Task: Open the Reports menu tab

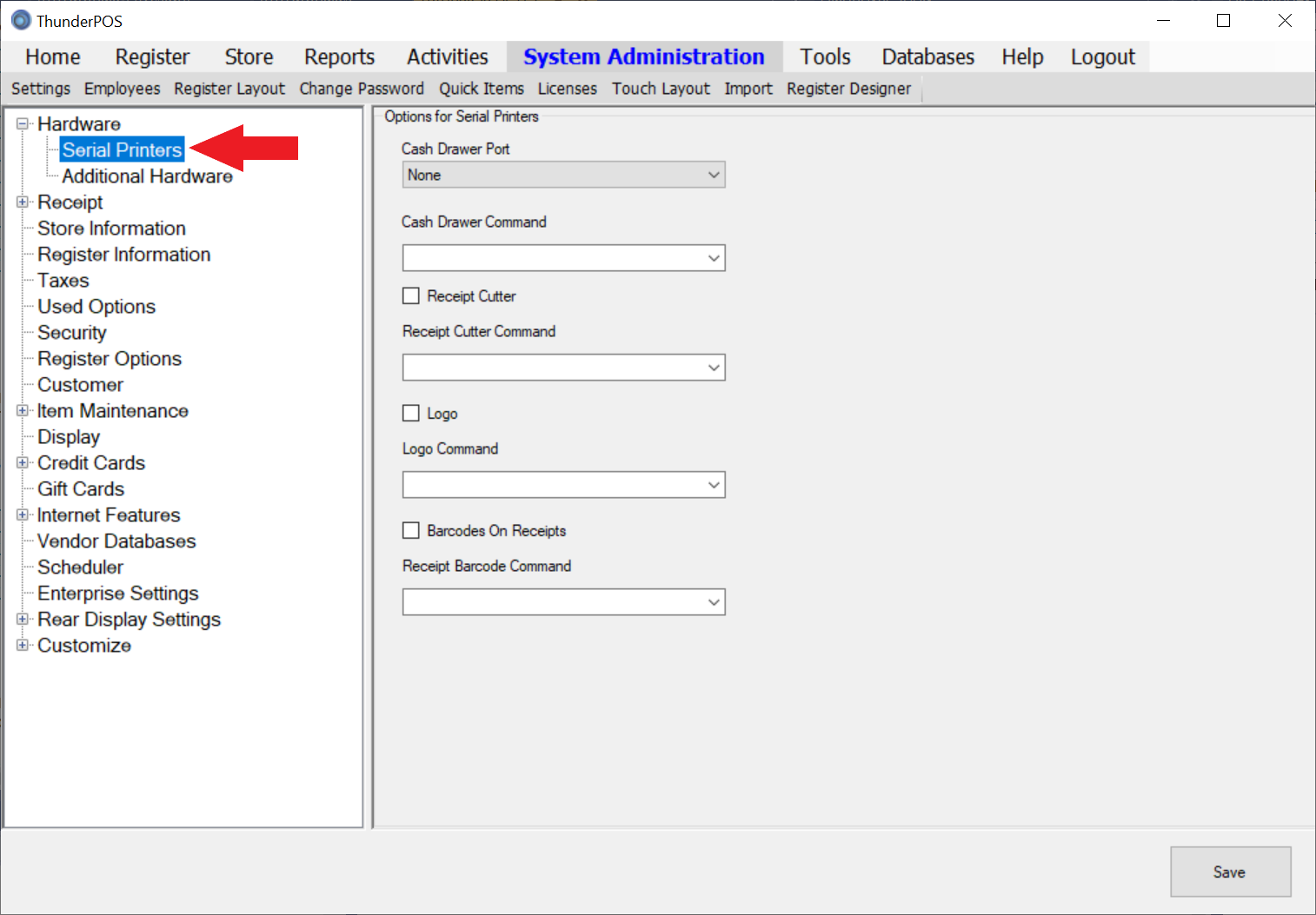Action: (339, 57)
